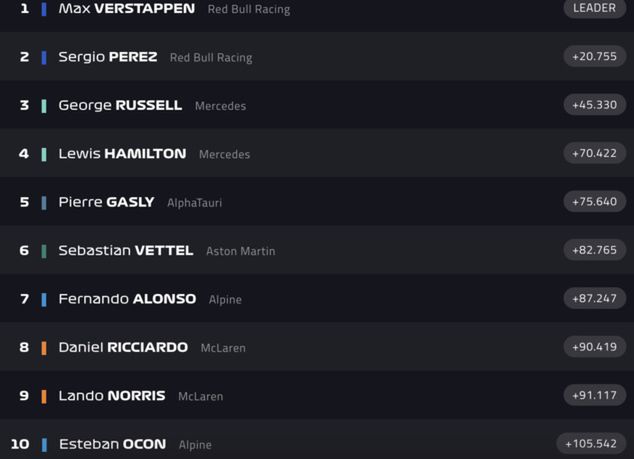This screenshot has height=459, width=634.
Task: Select the LEADER badge for Verstappen
Action: (594, 8)
